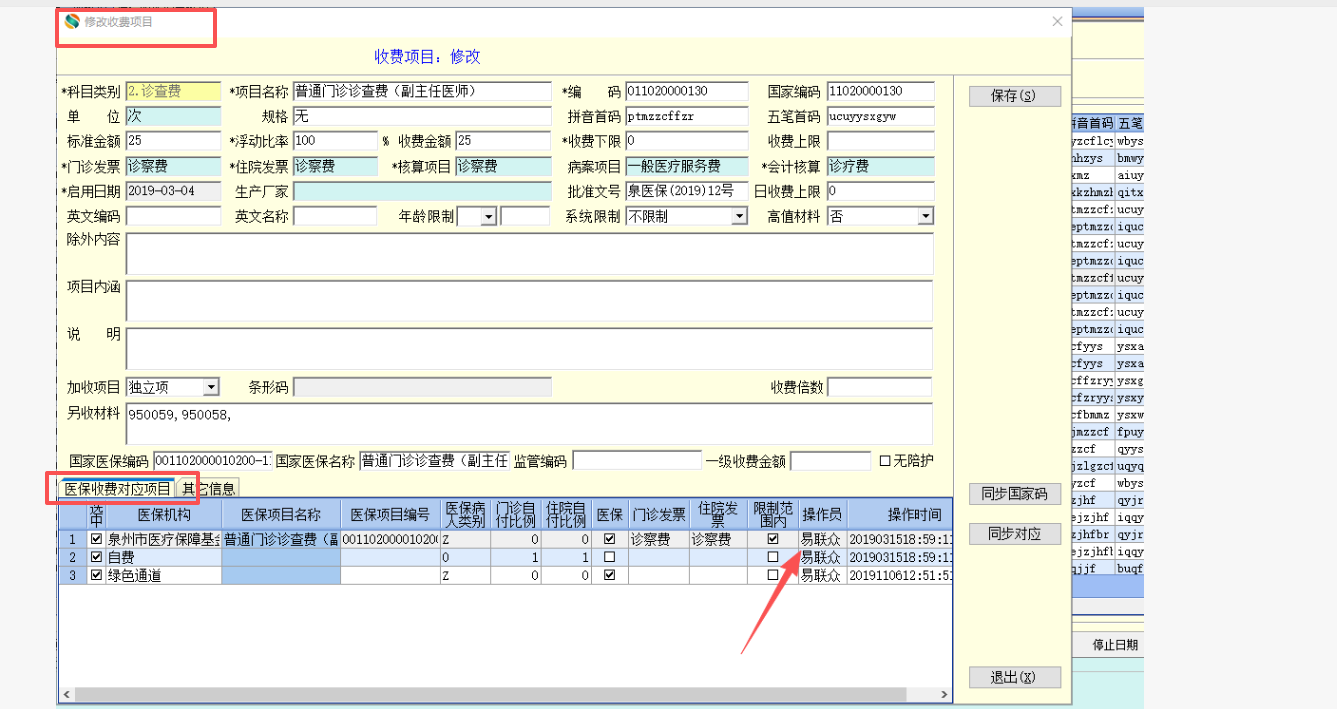Click the 保存(S) button

1015,96
